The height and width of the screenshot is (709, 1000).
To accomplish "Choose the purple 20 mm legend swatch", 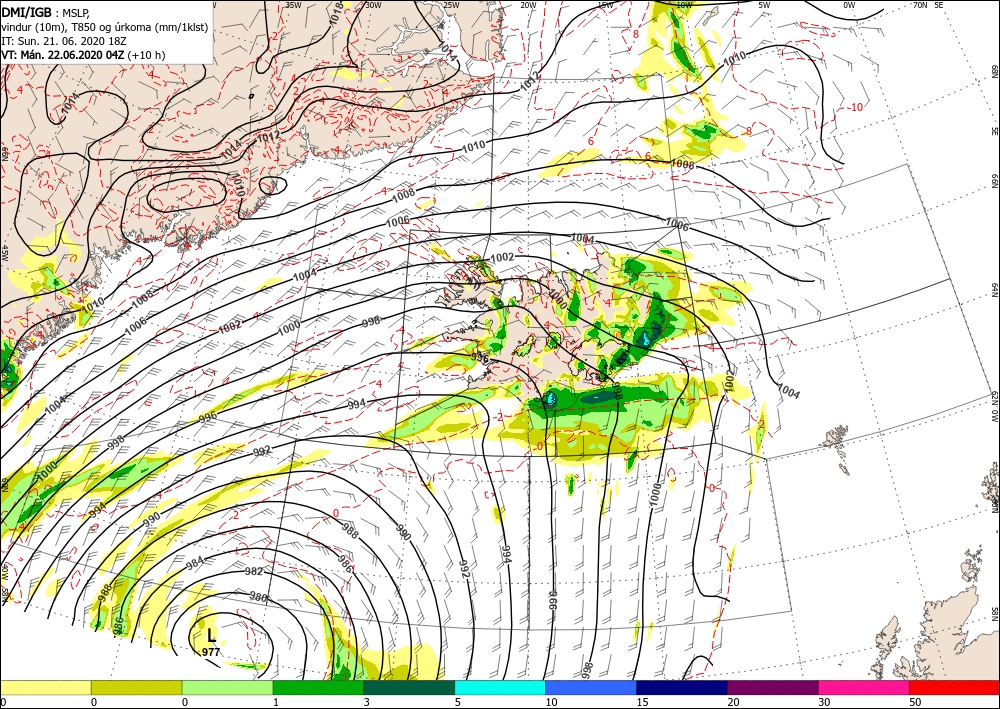I will [x=772, y=688].
